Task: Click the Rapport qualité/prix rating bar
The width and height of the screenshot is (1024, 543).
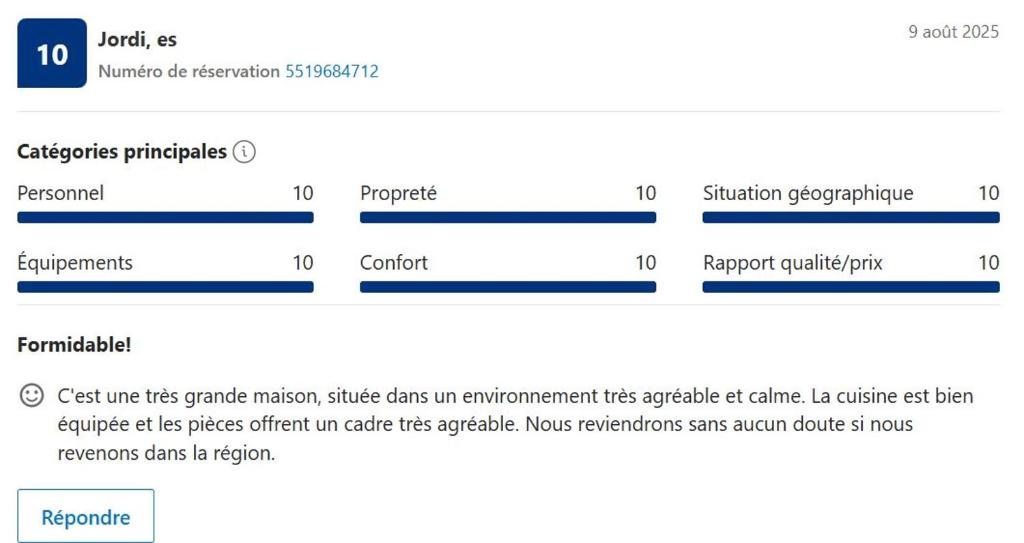Action: pyautogui.click(x=851, y=287)
